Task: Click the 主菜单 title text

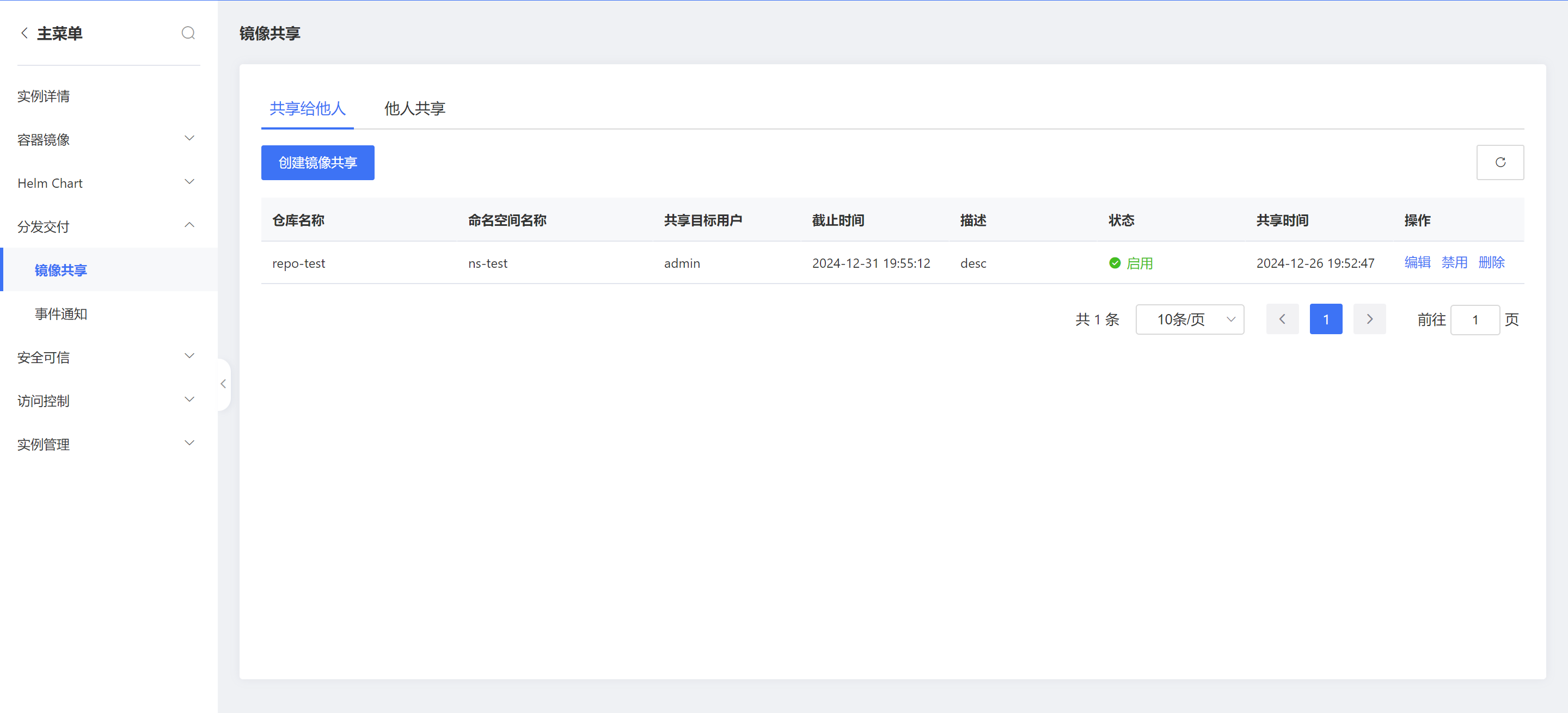Action: click(x=60, y=33)
